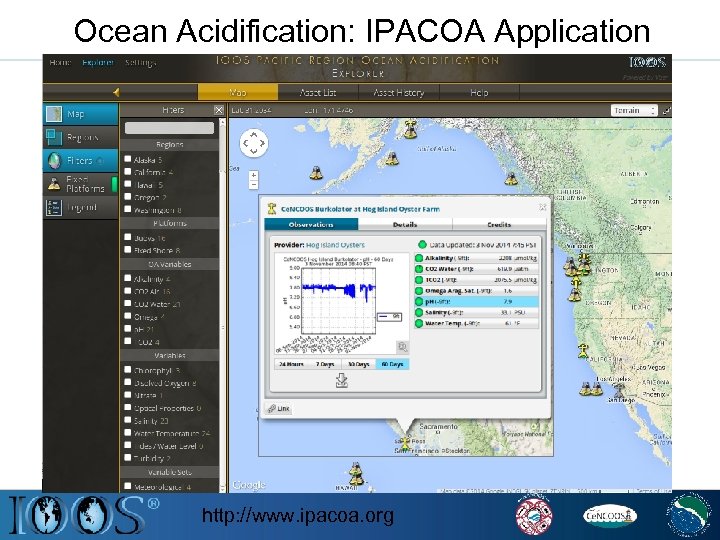Open the CeNCOOS Burkolator title link

coord(360,209)
